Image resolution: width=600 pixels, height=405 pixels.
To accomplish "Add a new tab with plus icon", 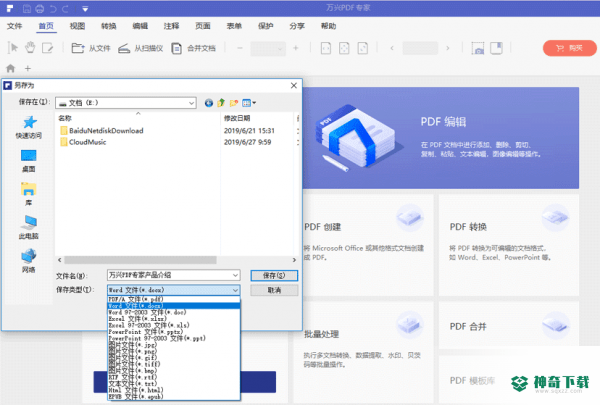I will pyautogui.click(x=28, y=69).
